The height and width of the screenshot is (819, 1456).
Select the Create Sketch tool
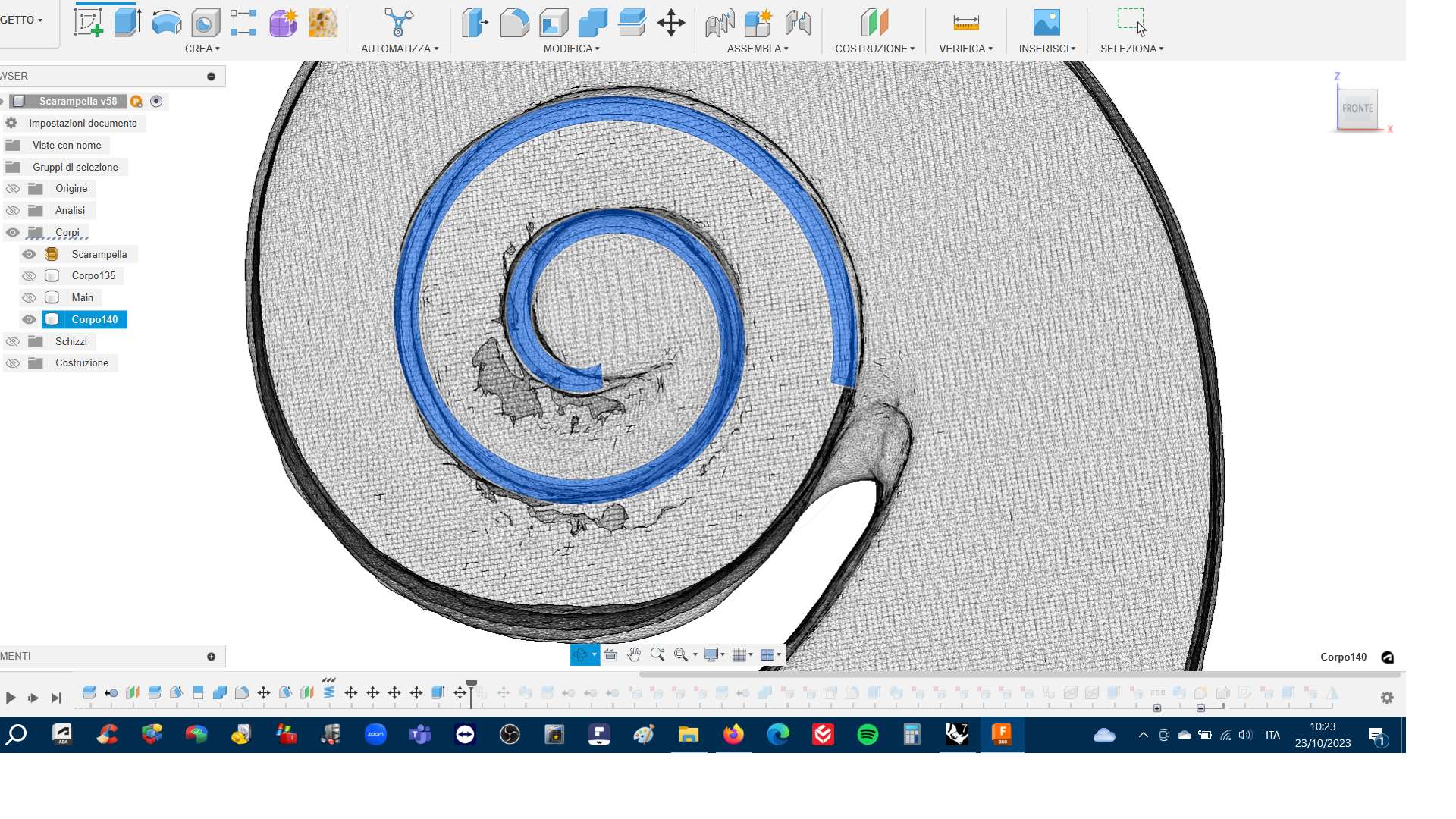tap(89, 22)
